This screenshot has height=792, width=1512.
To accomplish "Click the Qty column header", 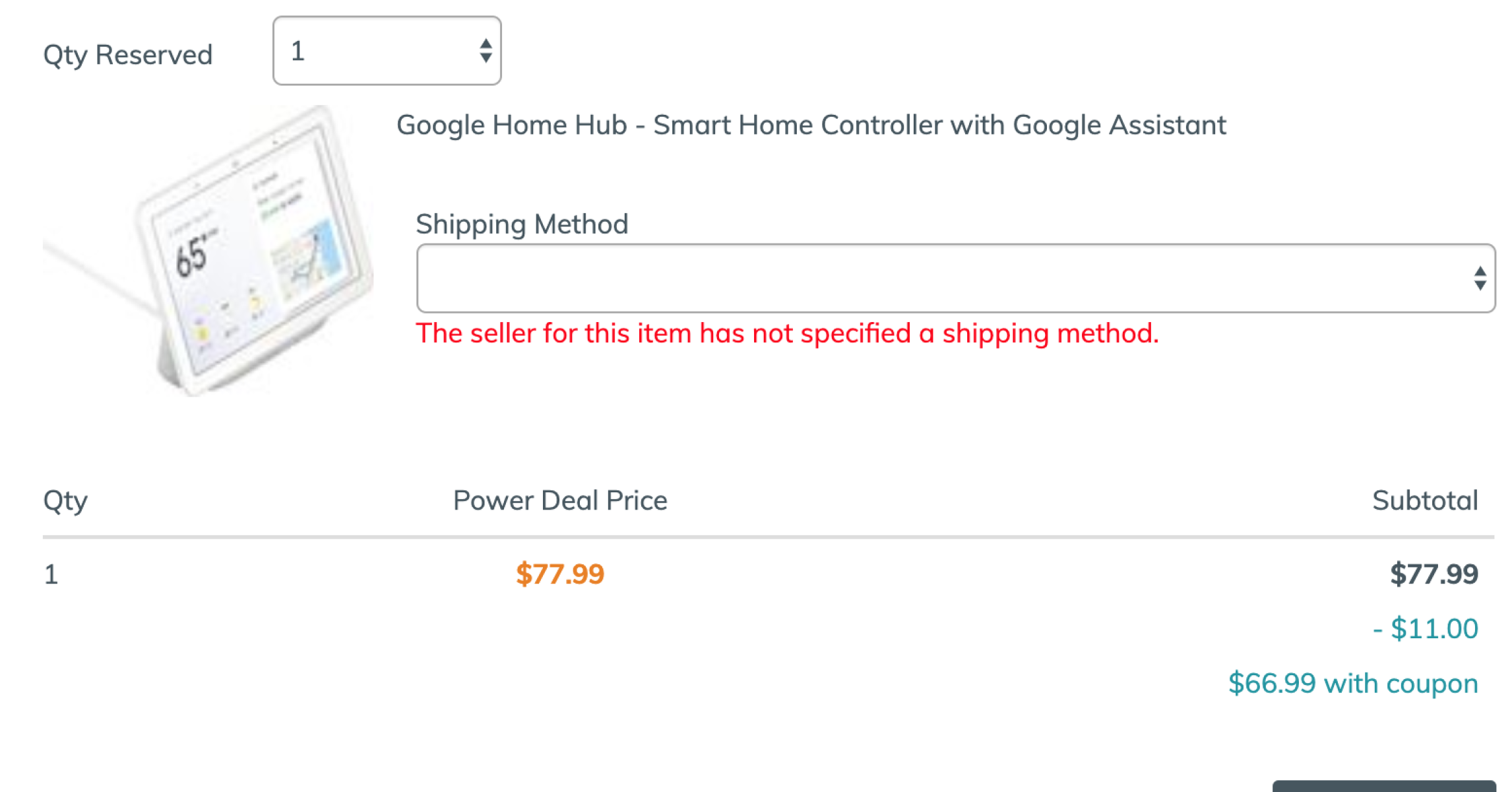I will pyautogui.click(x=65, y=501).
